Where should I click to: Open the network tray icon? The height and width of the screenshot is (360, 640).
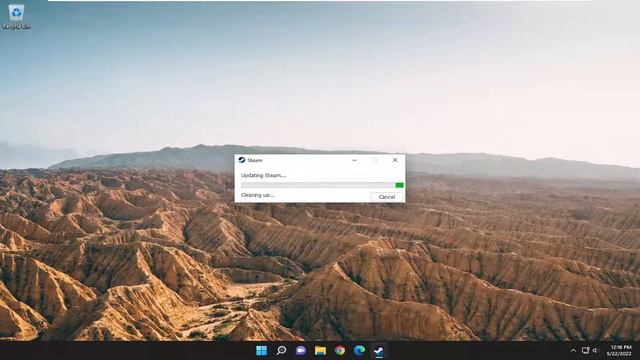[585, 350]
